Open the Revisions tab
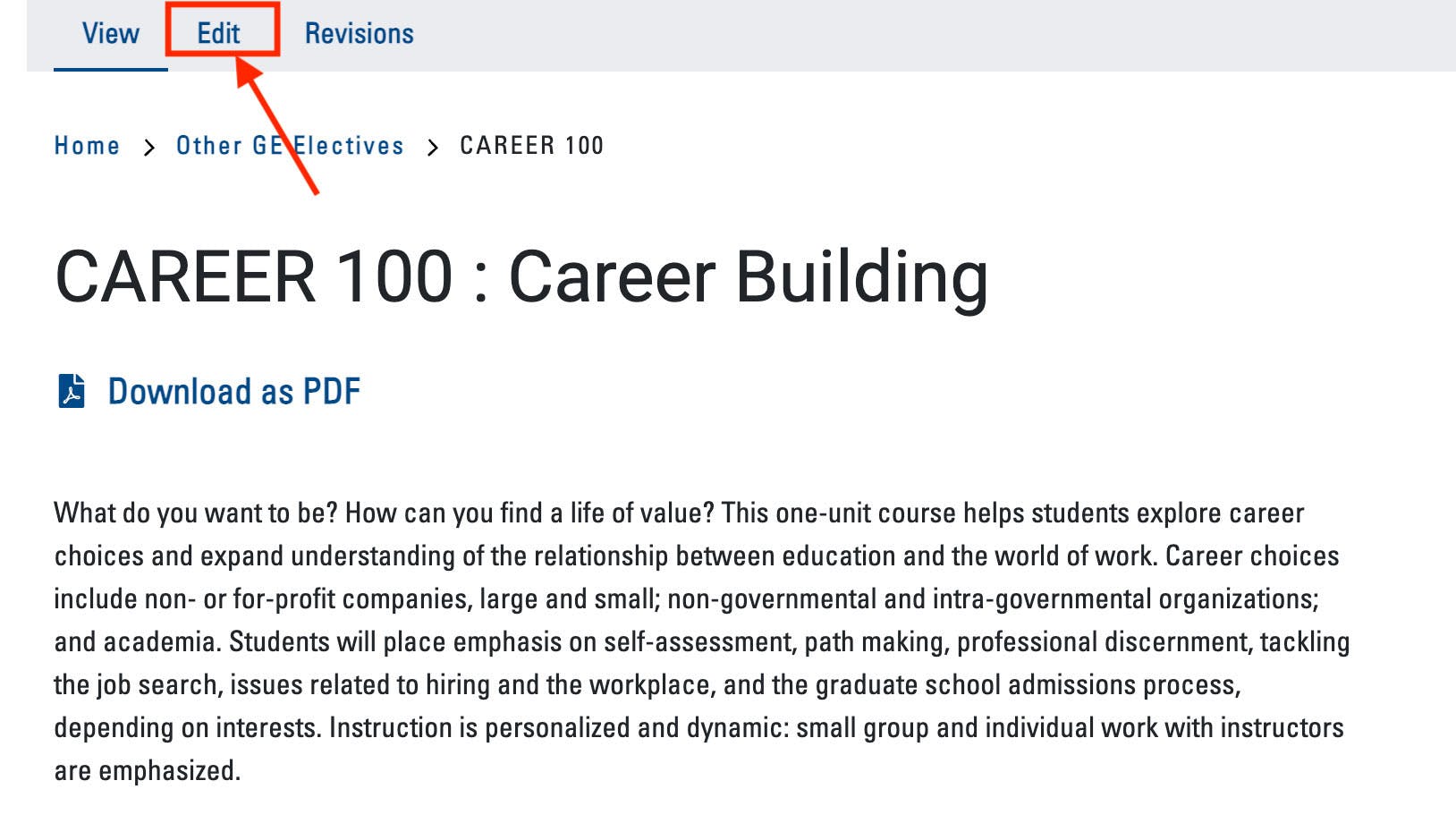This screenshot has height=823, width=1456. [360, 34]
